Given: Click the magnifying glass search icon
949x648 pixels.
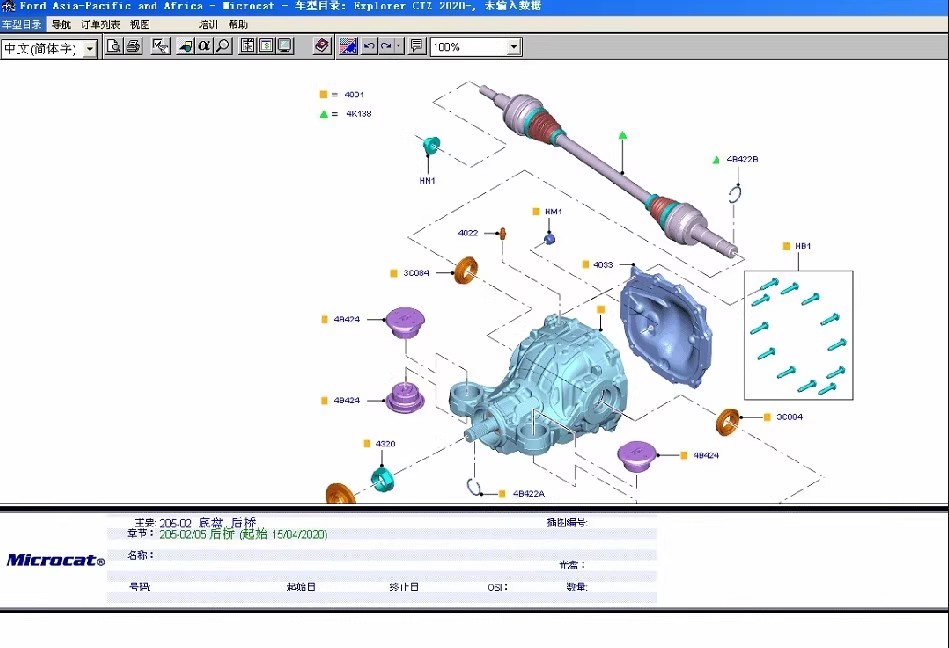Looking at the screenshot, I should pos(222,46).
